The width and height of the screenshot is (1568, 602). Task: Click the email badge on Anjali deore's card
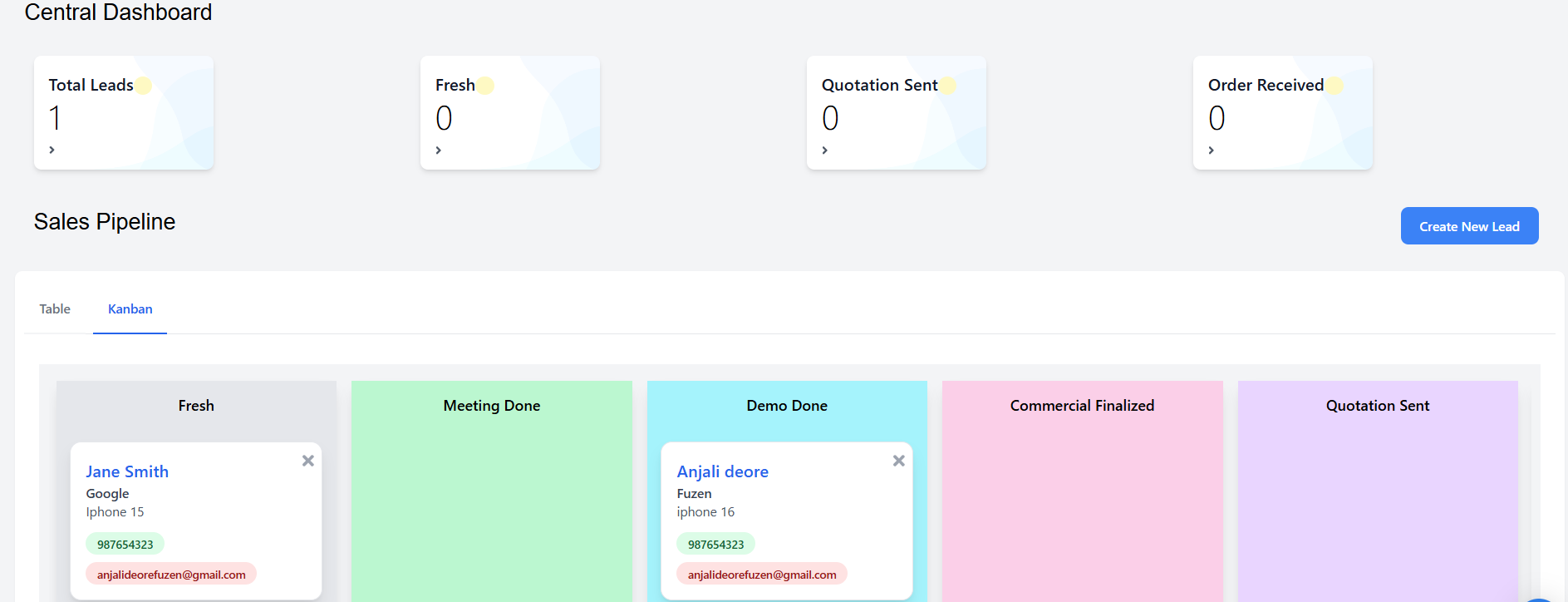point(762,575)
